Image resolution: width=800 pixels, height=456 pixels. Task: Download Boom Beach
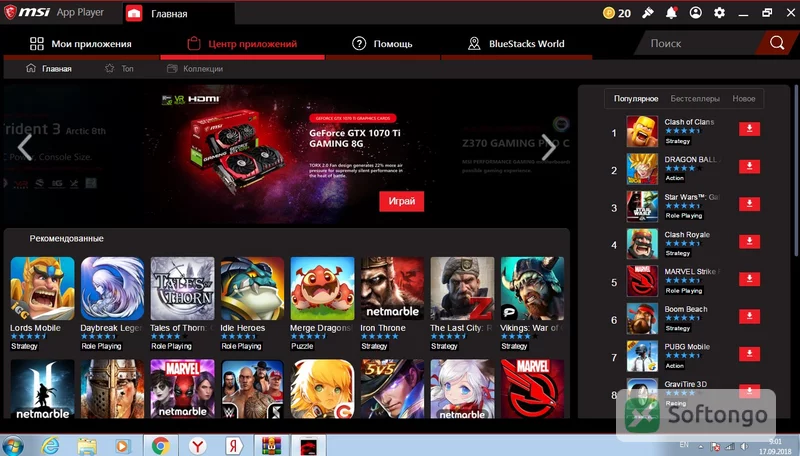[x=749, y=316]
